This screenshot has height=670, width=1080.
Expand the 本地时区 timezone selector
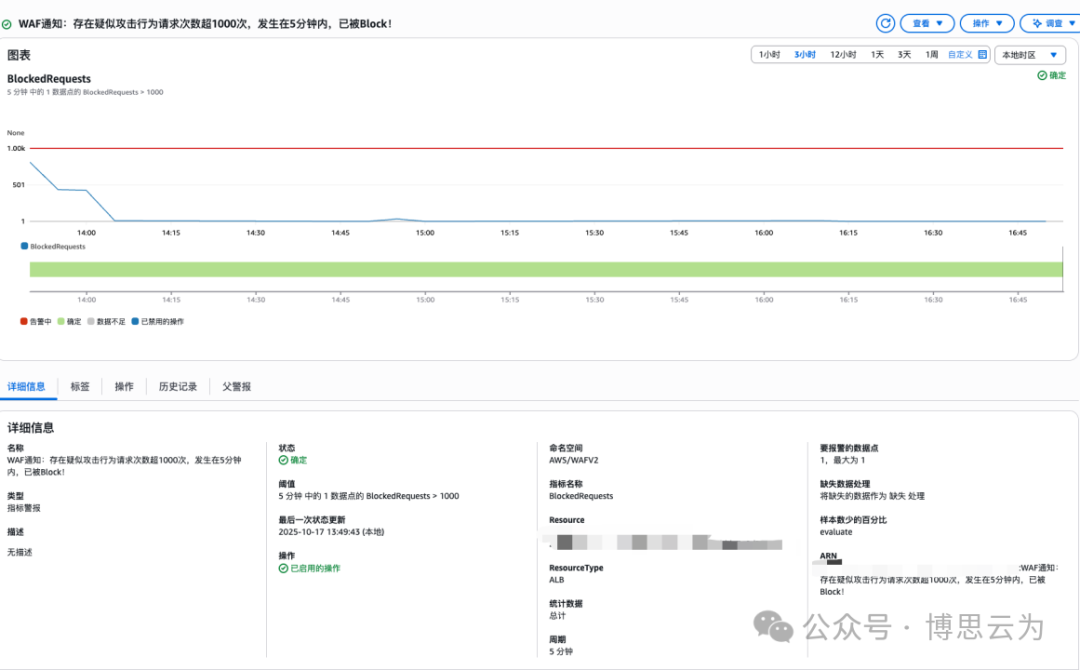(1030, 55)
